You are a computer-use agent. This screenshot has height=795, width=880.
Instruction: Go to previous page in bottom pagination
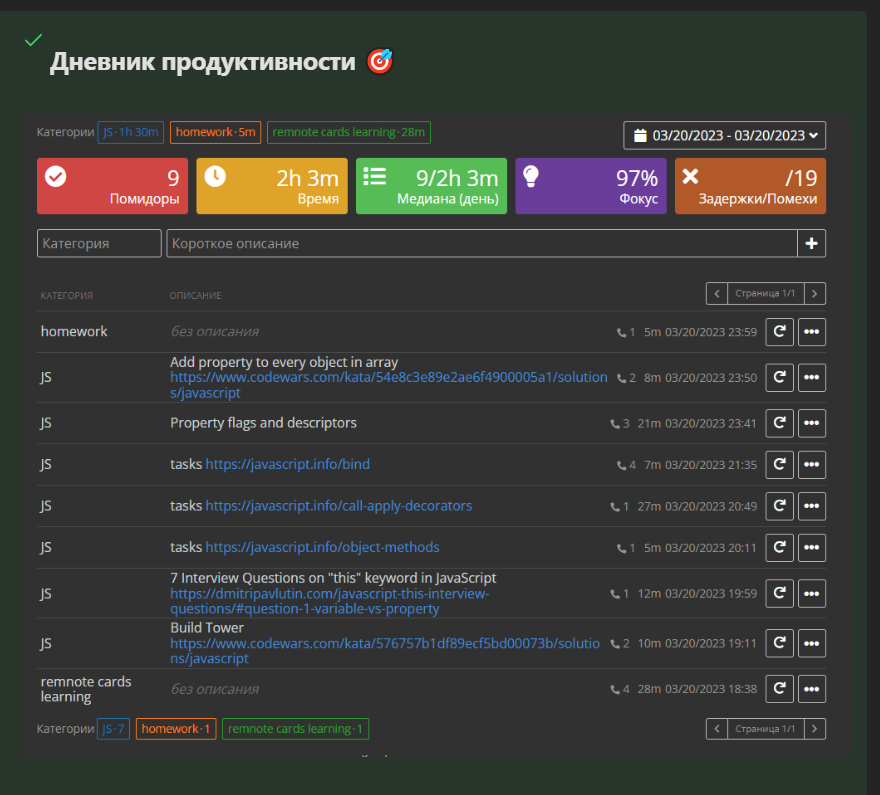[x=716, y=729]
